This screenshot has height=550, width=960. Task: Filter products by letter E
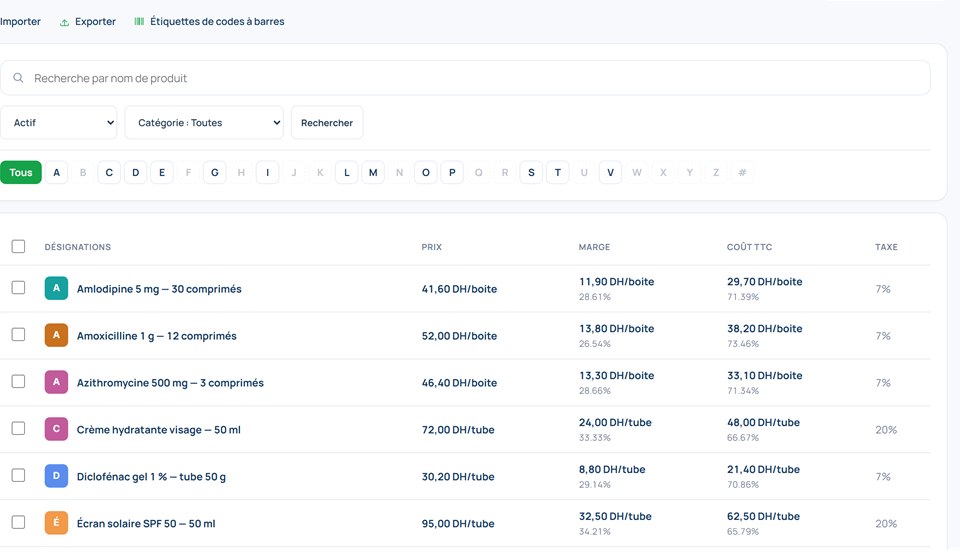[x=162, y=172]
